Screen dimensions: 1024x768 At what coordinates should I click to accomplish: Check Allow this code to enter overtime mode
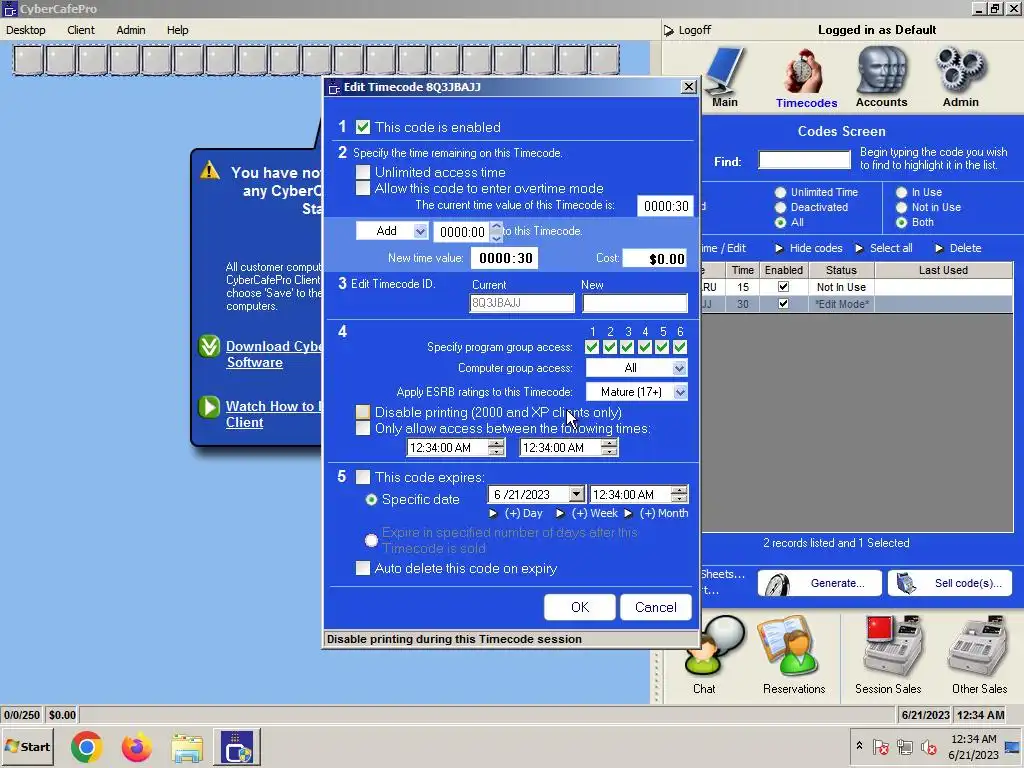coord(363,188)
